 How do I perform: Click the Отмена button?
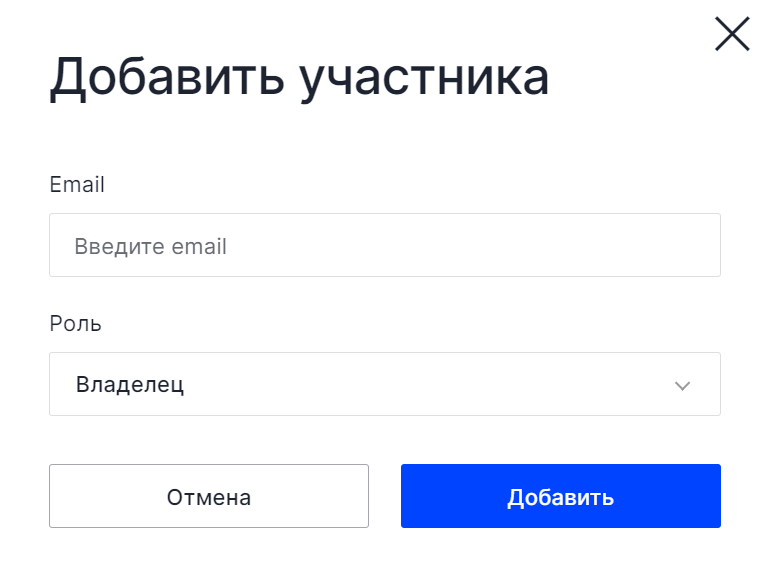(x=209, y=496)
